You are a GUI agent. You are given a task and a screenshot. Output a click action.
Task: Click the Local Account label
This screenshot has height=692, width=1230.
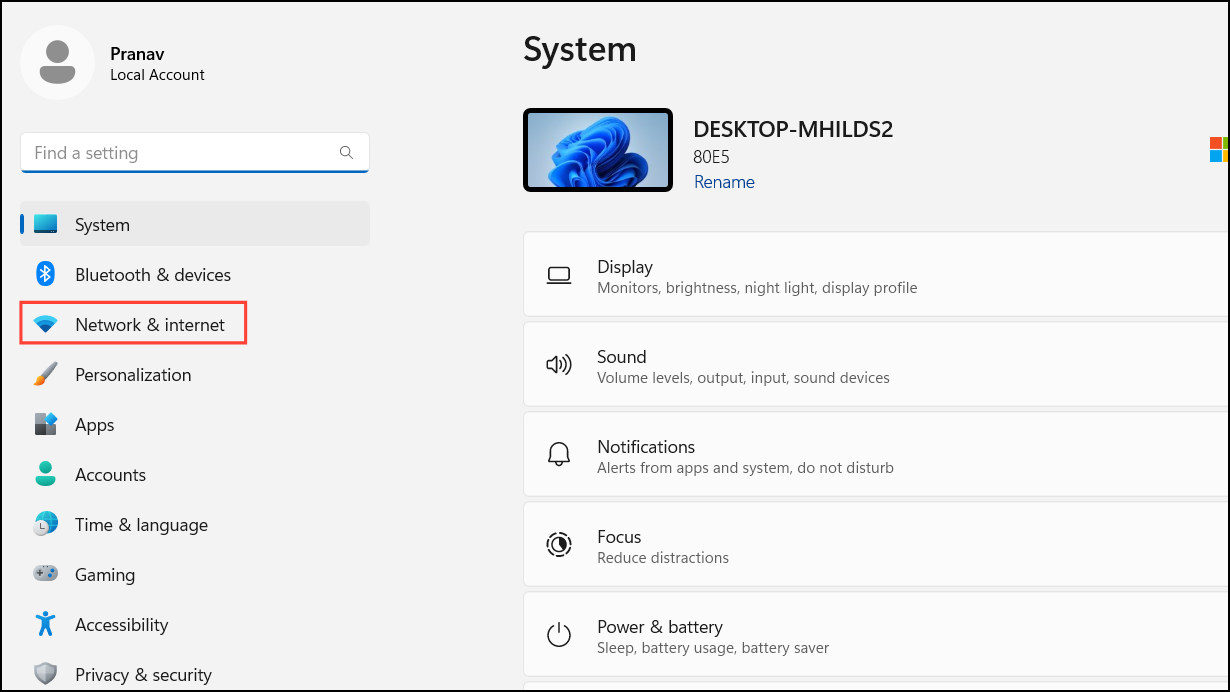click(x=157, y=75)
